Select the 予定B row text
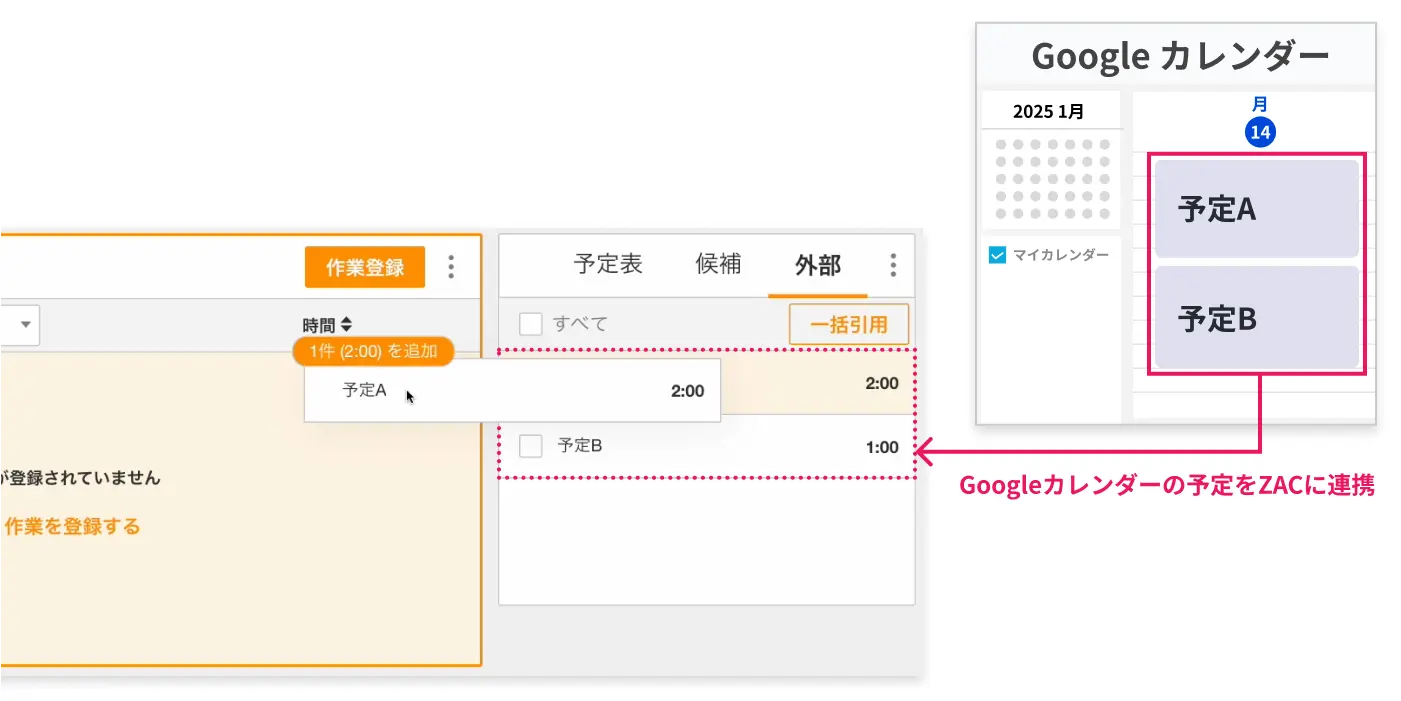Image resolution: width=1401 pixels, height=701 pixels. click(x=580, y=446)
